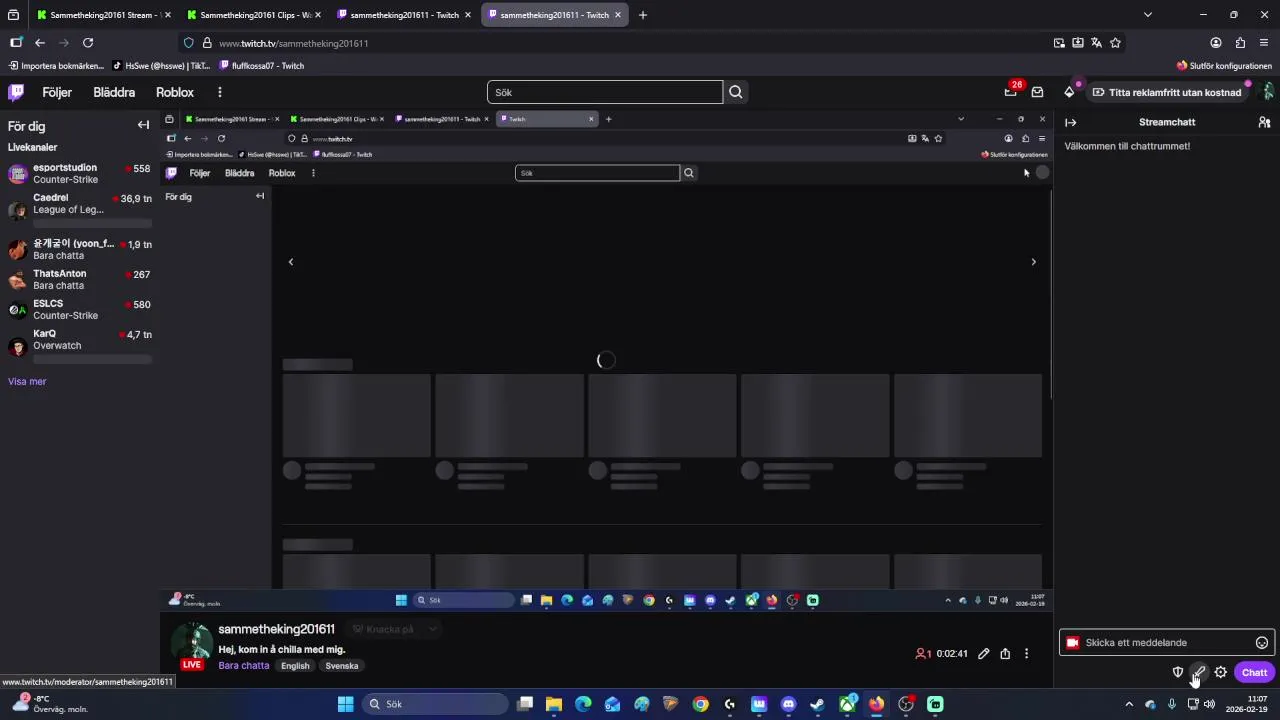Click the Skicka ett meddelande chat input
The image size is (1280, 720).
(1167, 643)
